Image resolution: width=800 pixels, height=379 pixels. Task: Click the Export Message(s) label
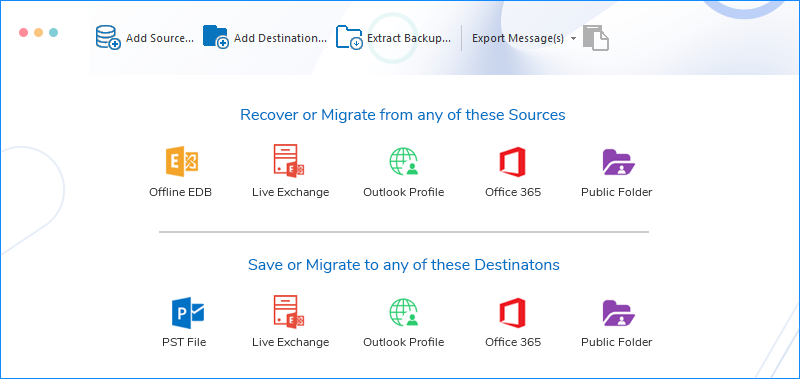tap(518, 38)
